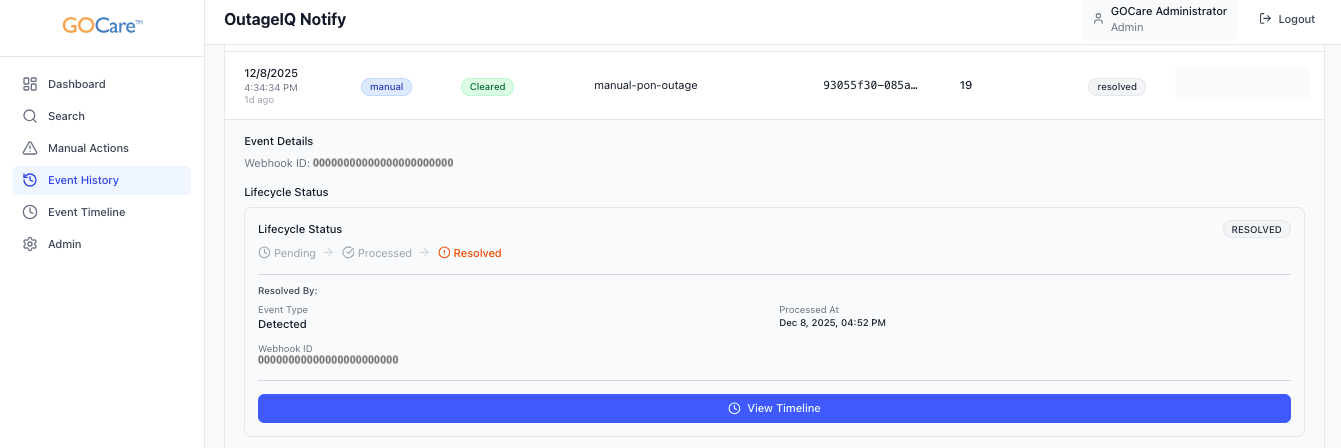Click the user profile avatar icon

(1098, 19)
